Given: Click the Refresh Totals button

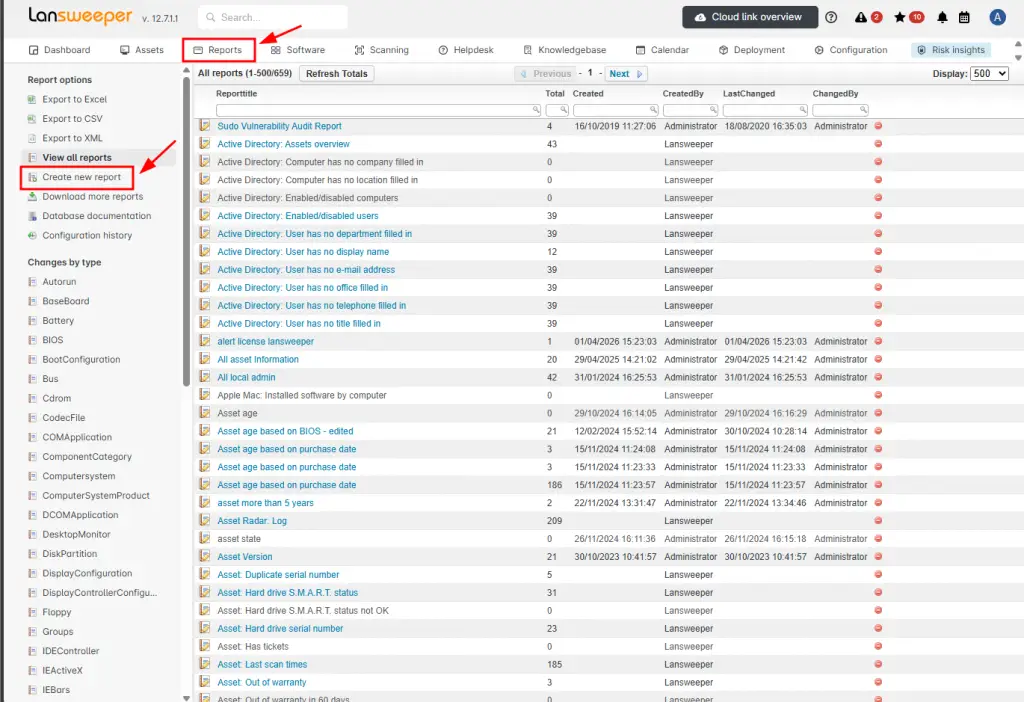Looking at the screenshot, I should [x=336, y=74].
